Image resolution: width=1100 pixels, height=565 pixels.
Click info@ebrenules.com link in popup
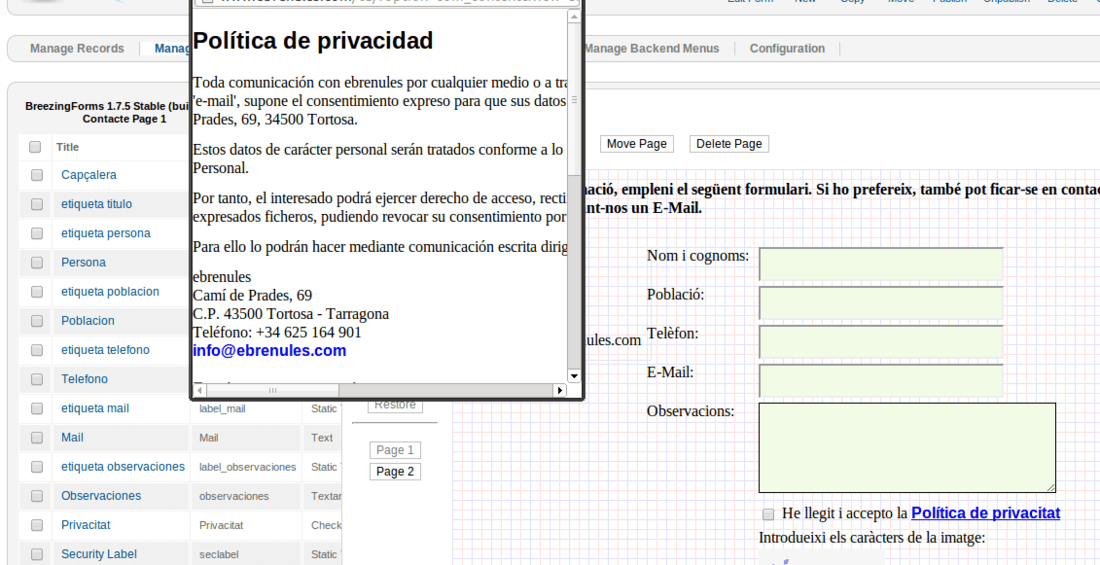click(x=269, y=350)
